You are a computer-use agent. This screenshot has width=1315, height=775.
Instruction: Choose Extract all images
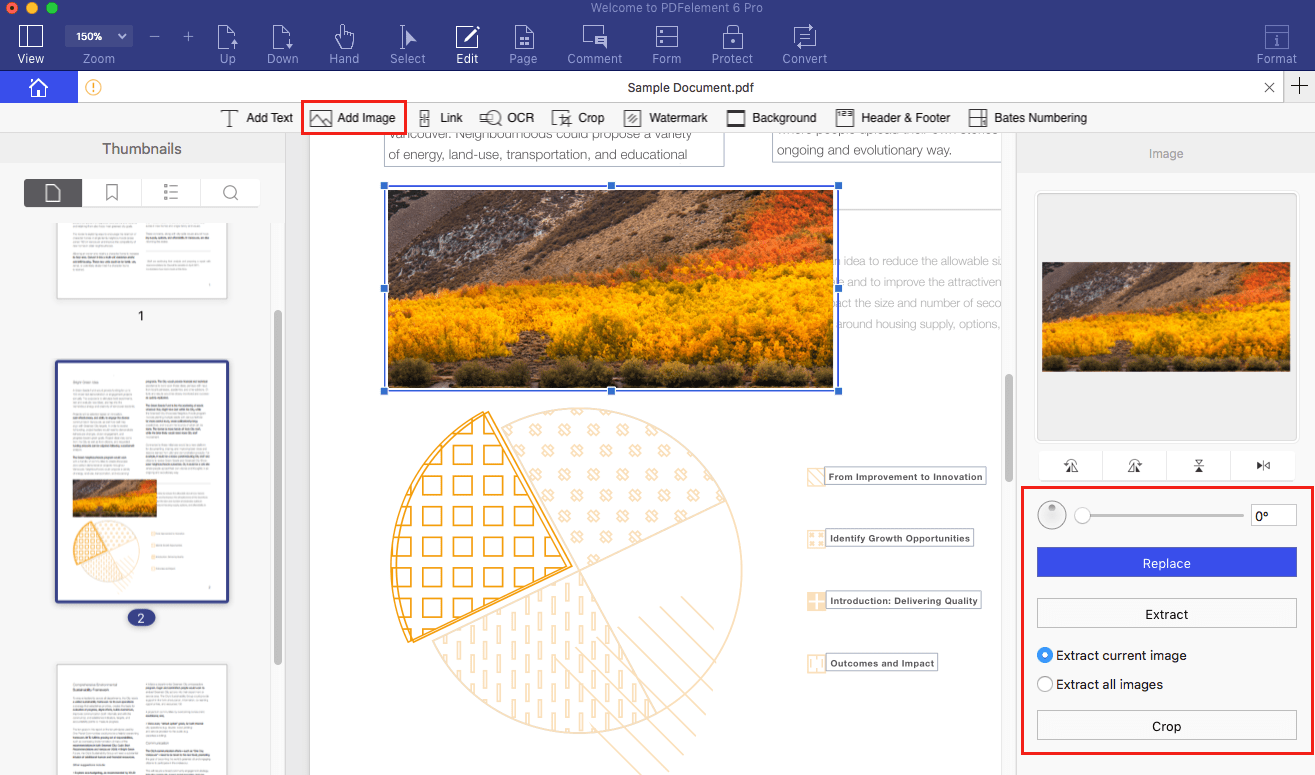pos(1045,684)
